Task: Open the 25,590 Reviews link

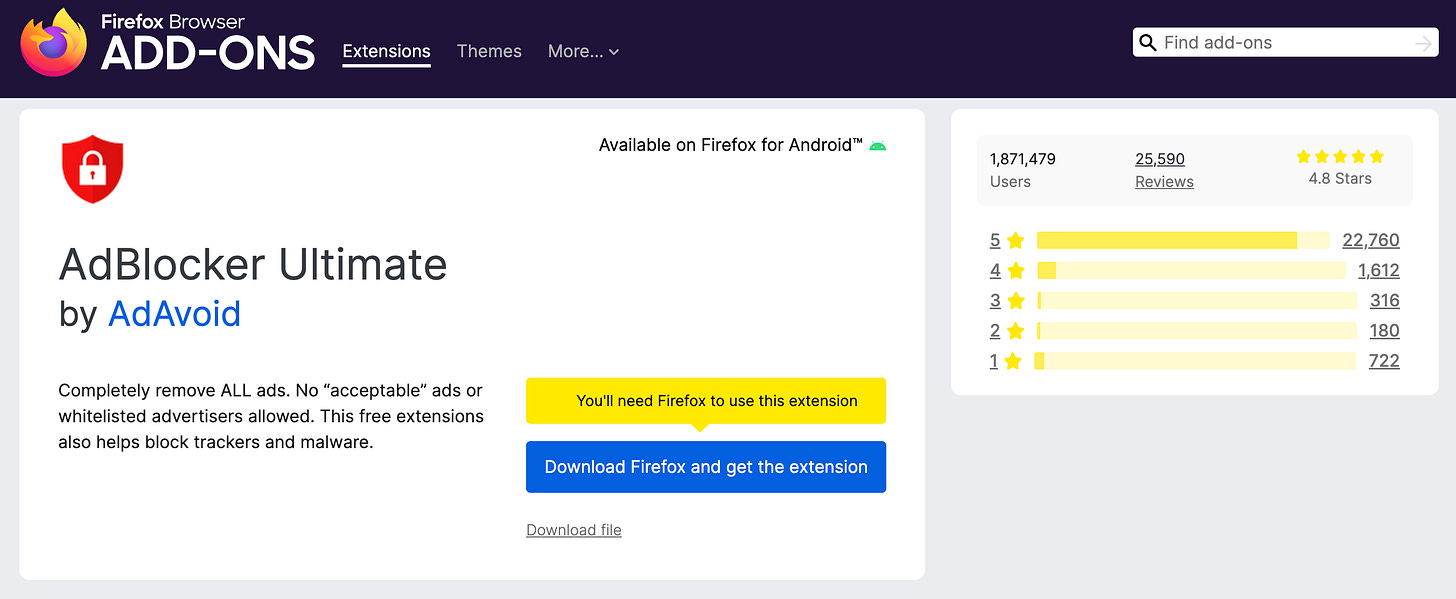Action: [1163, 169]
